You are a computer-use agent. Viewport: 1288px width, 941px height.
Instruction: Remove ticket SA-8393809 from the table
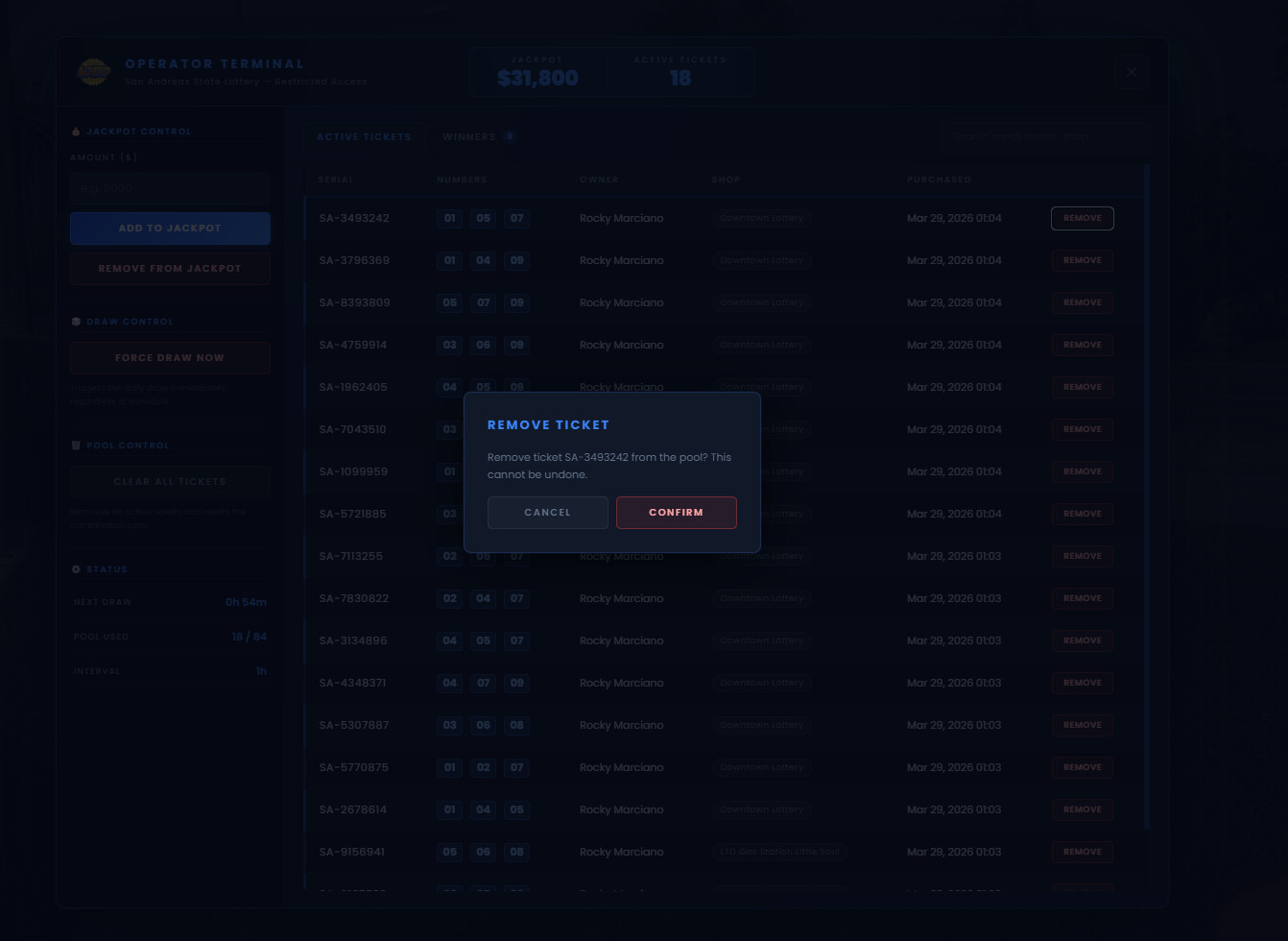point(1083,302)
